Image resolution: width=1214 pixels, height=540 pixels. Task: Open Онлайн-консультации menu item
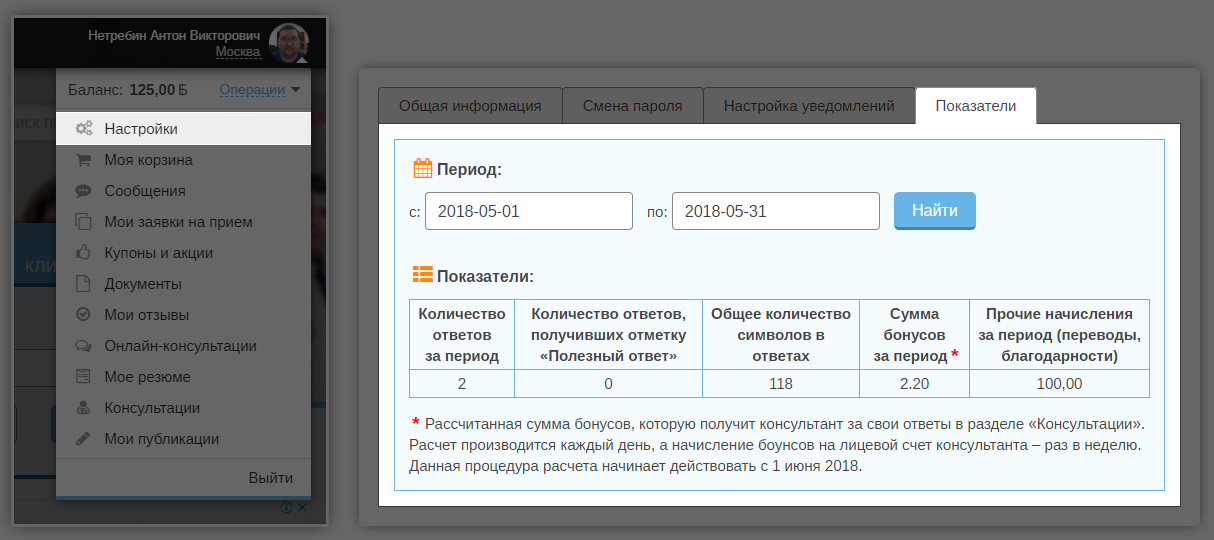(x=180, y=346)
